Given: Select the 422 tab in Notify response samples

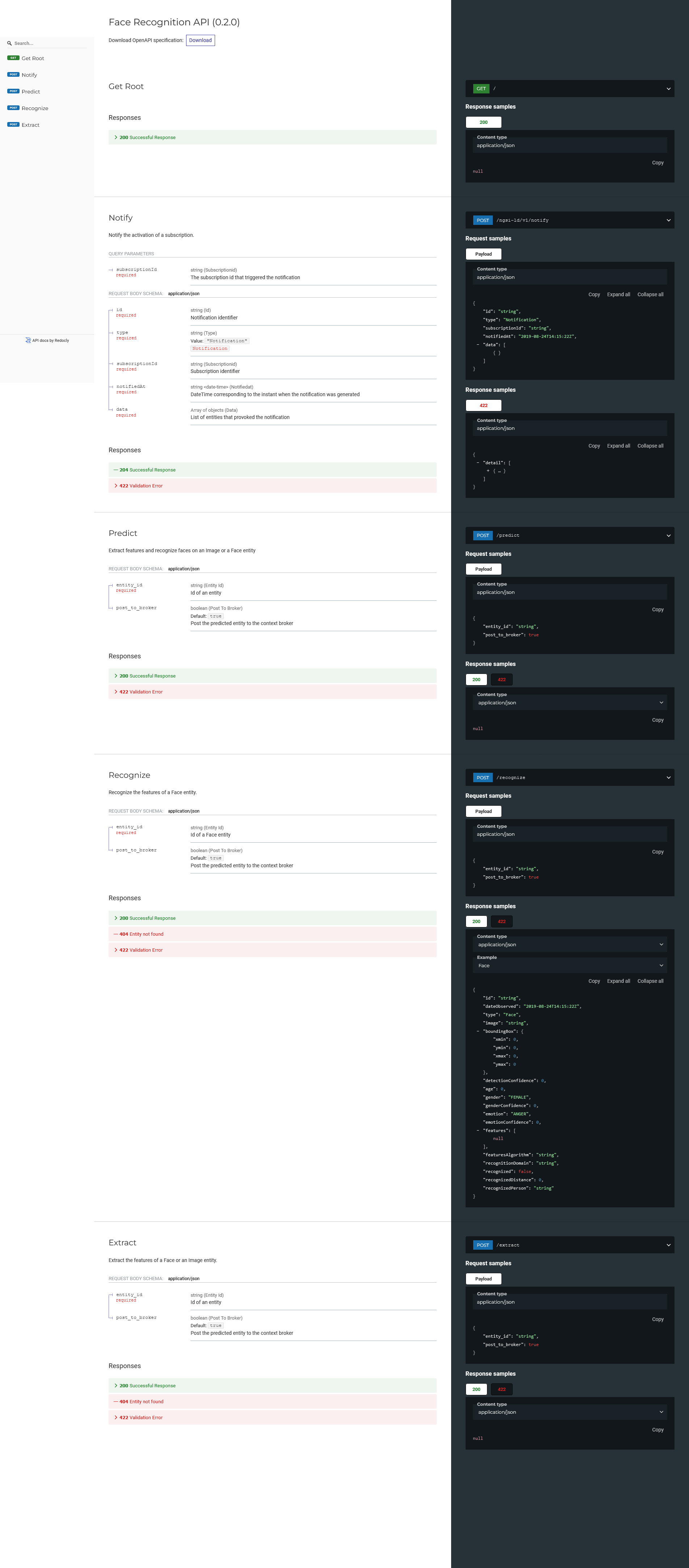Looking at the screenshot, I should (483, 405).
